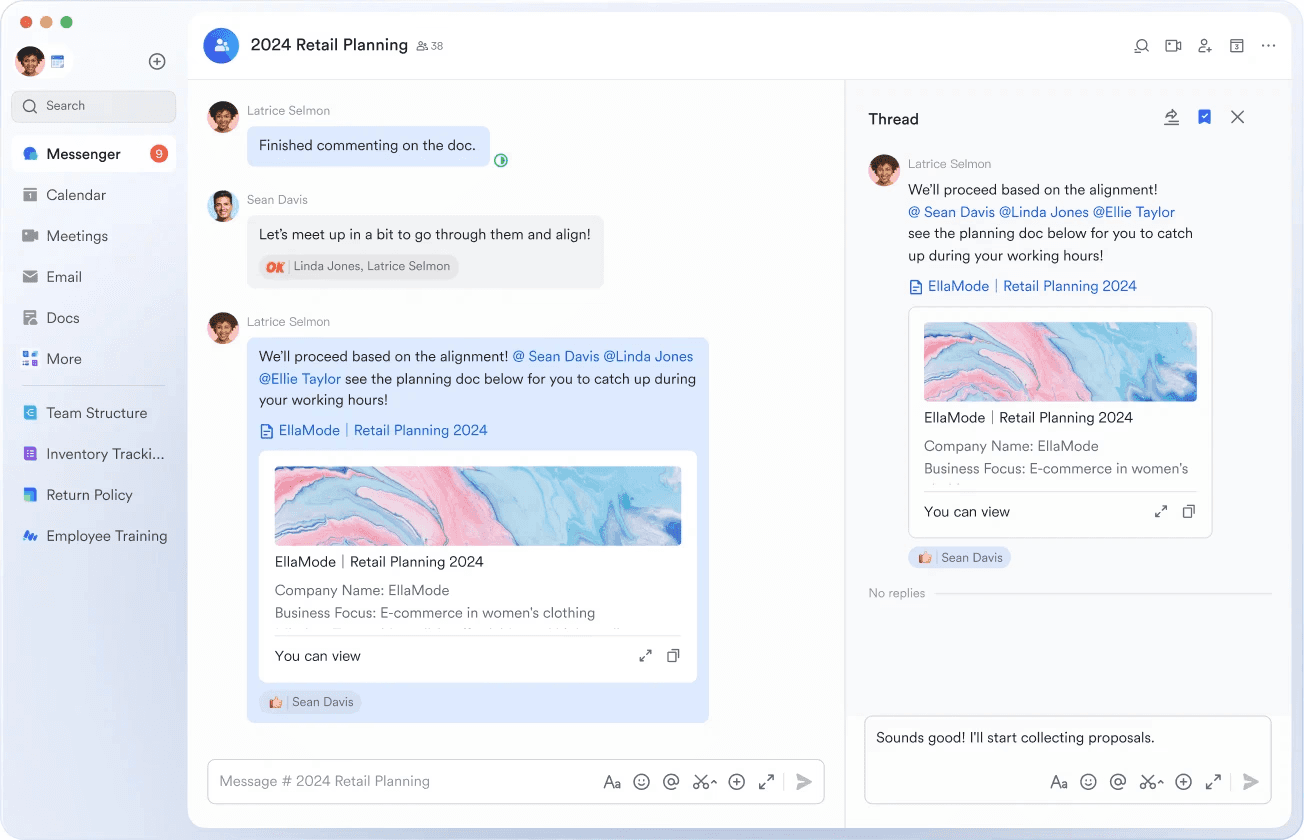Image resolution: width=1304 pixels, height=840 pixels.
Task: Open the Retail Planning 2024 document link
Action: coord(420,429)
